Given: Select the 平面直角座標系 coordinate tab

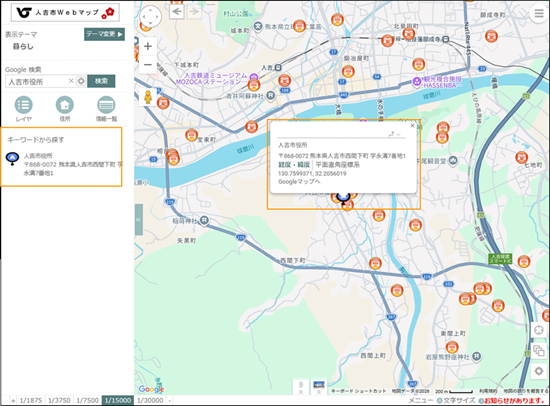Looking at the screenshot, I should 337,165.
